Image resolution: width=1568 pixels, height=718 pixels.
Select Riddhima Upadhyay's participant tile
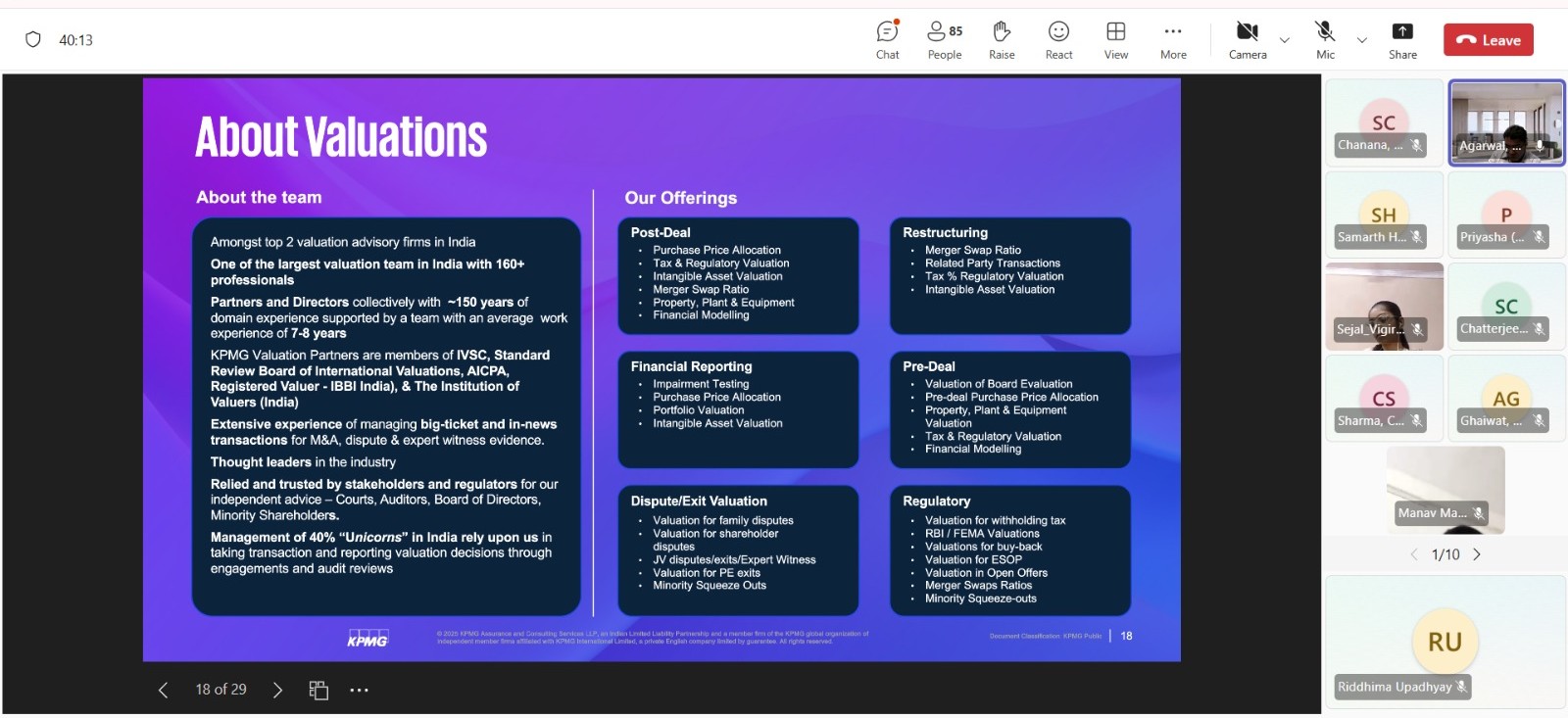[1445, 642]
